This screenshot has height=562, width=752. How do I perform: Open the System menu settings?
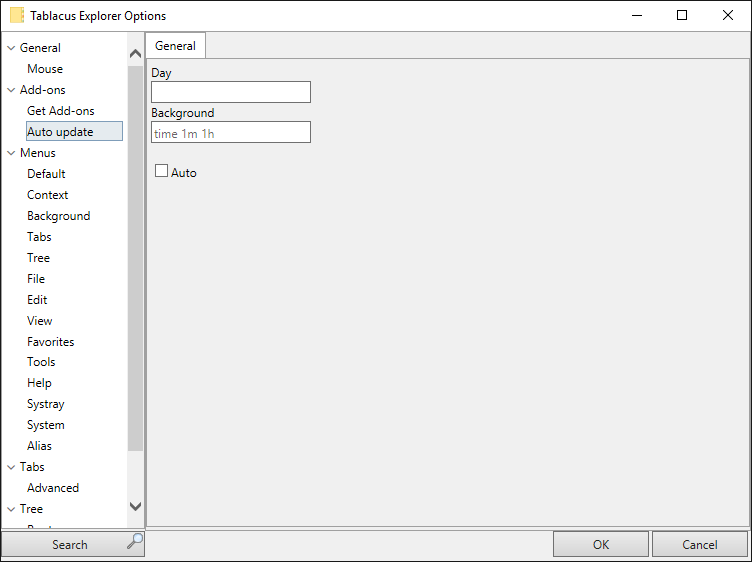pos(46,425)
